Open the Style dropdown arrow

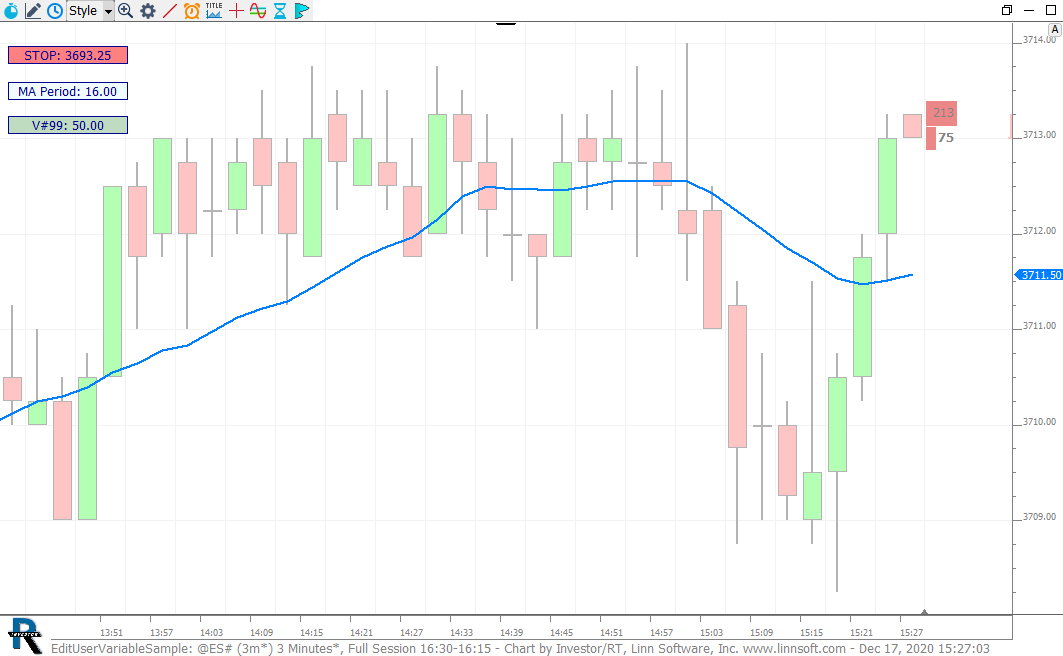coord(108,11)
